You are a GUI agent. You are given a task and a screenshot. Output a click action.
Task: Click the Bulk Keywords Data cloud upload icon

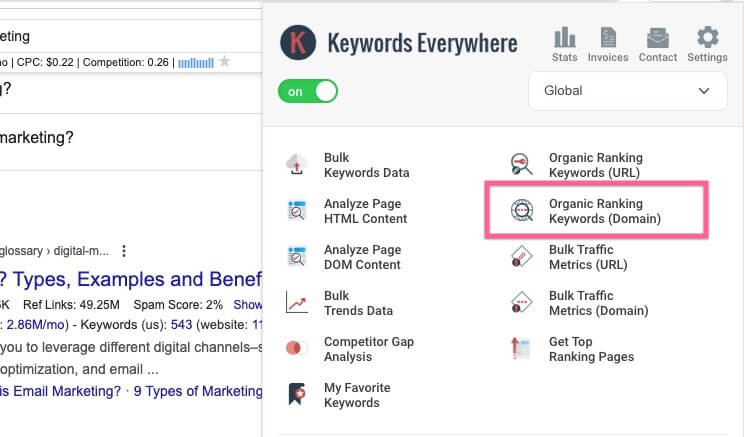[297, 164]
